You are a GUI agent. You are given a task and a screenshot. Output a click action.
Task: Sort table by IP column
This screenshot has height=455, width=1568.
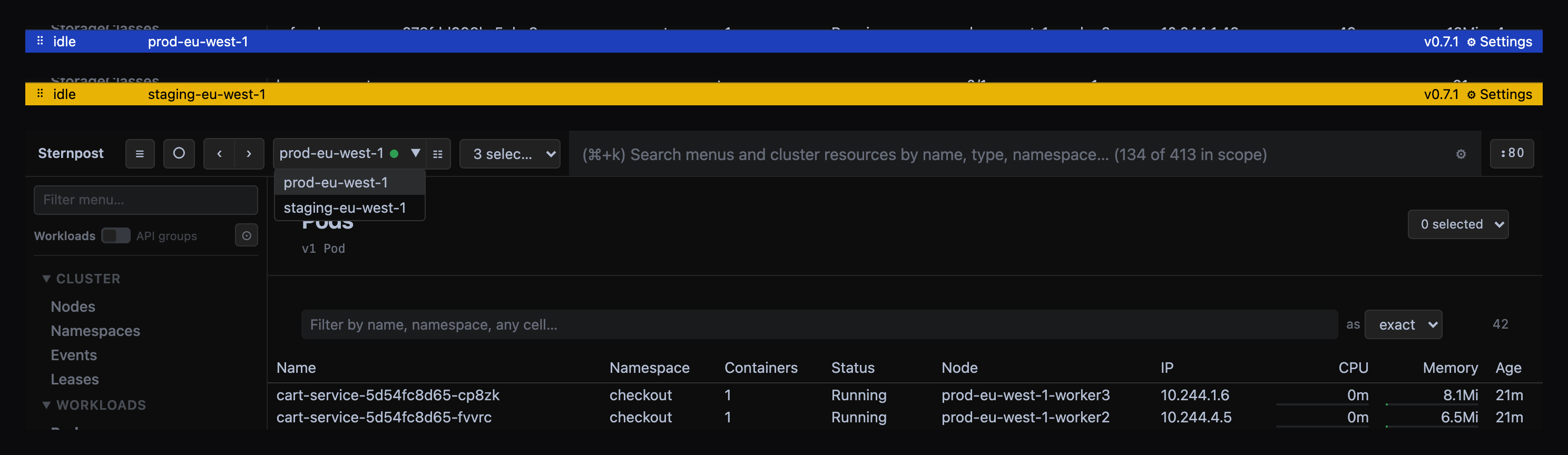click(x=1167, y=368)
